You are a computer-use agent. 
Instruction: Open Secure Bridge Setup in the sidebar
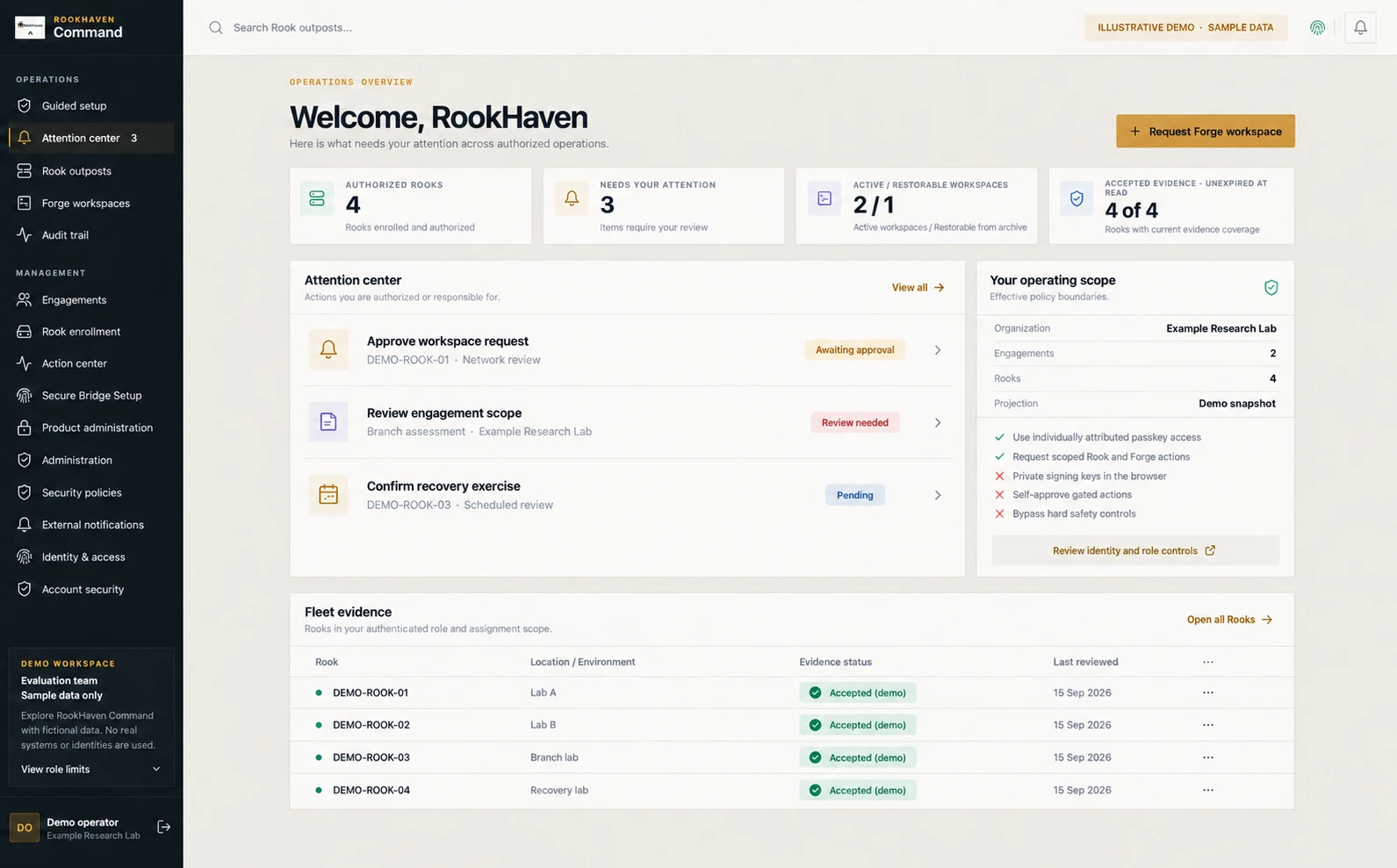91,396
